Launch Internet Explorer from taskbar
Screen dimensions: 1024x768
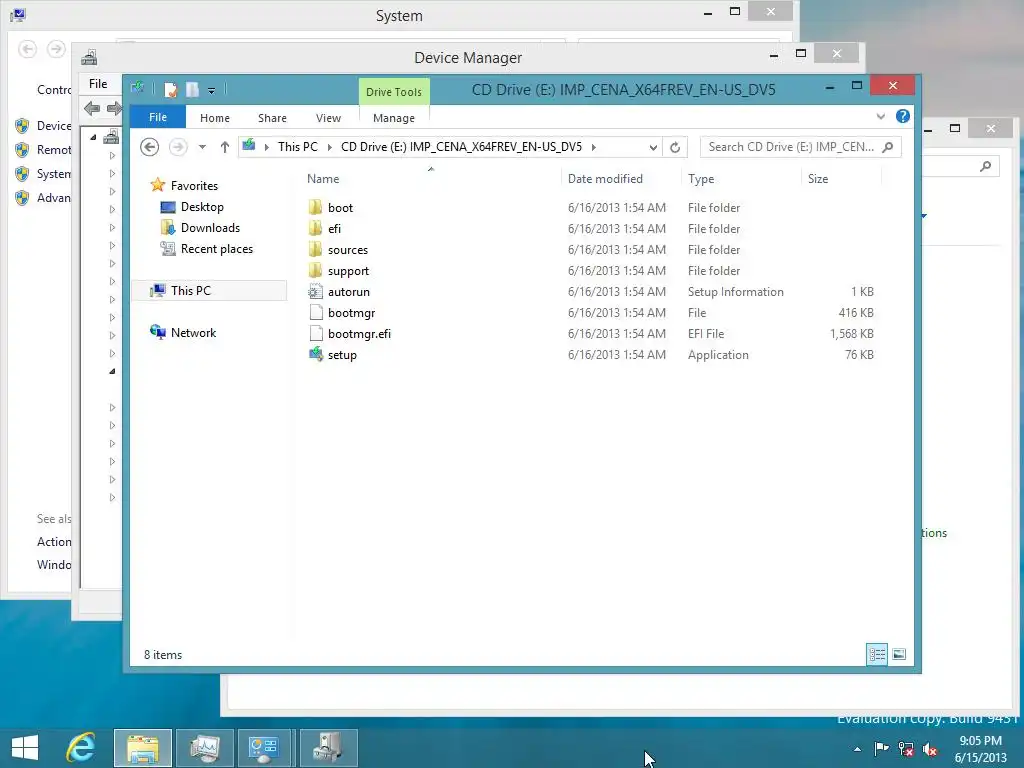pos(81,748)
